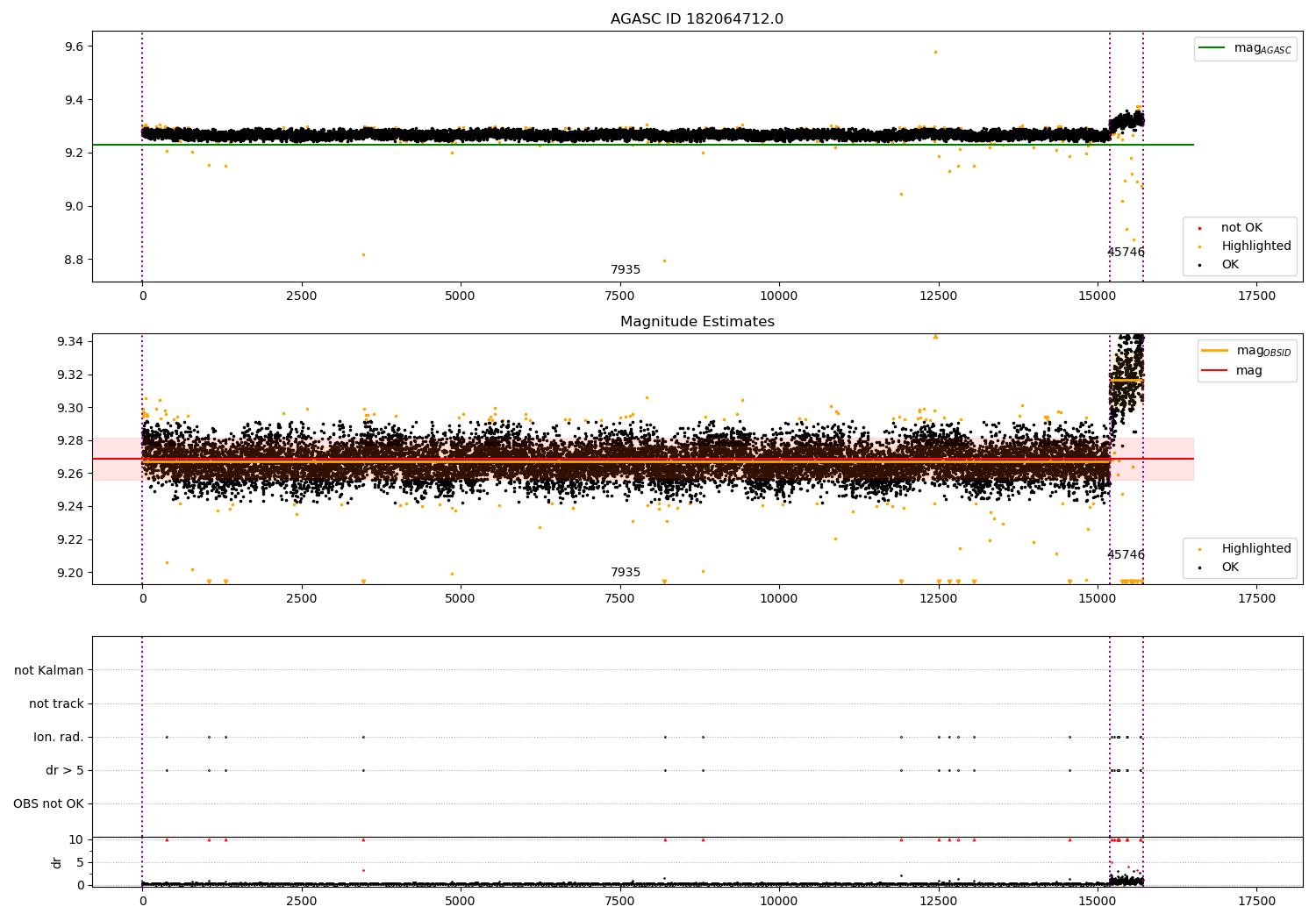
Task: Click the '10' tick on the dr axis
Action: tap(76, 840)
